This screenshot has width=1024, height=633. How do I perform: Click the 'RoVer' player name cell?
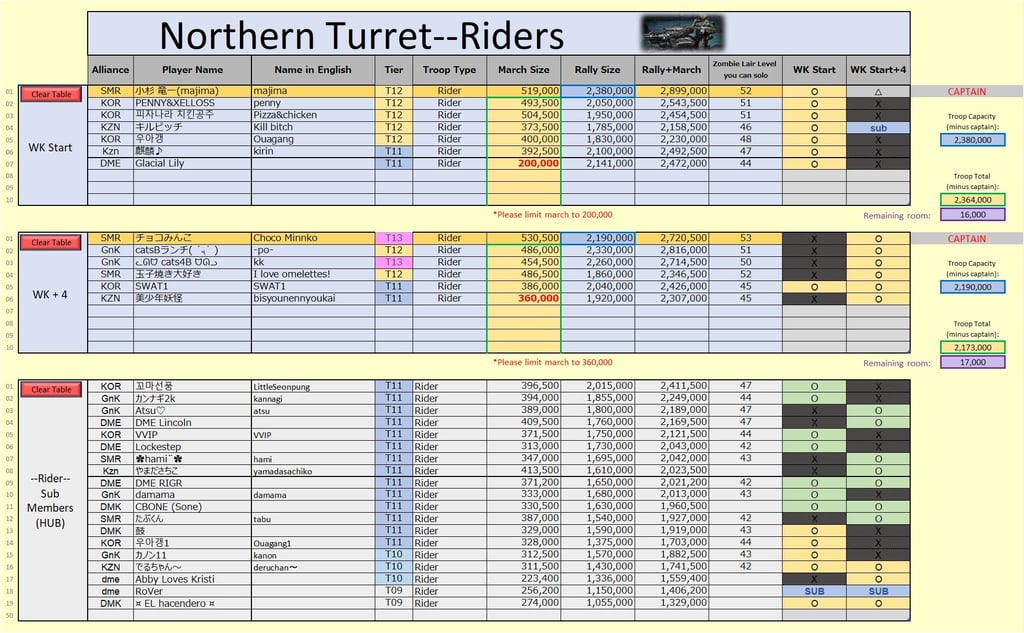(x=192, y=591)
